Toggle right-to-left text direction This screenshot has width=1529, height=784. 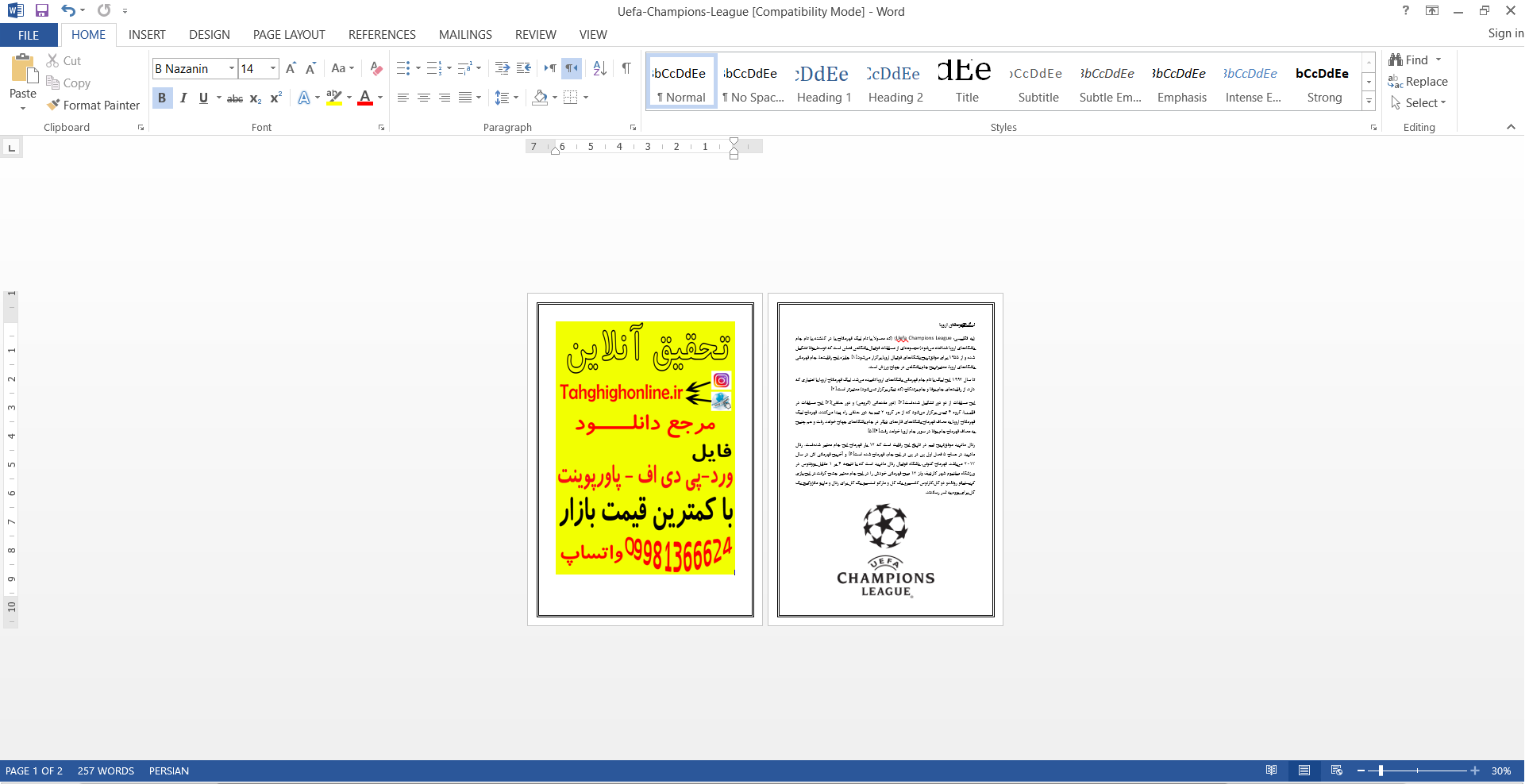tap(572, 69)
